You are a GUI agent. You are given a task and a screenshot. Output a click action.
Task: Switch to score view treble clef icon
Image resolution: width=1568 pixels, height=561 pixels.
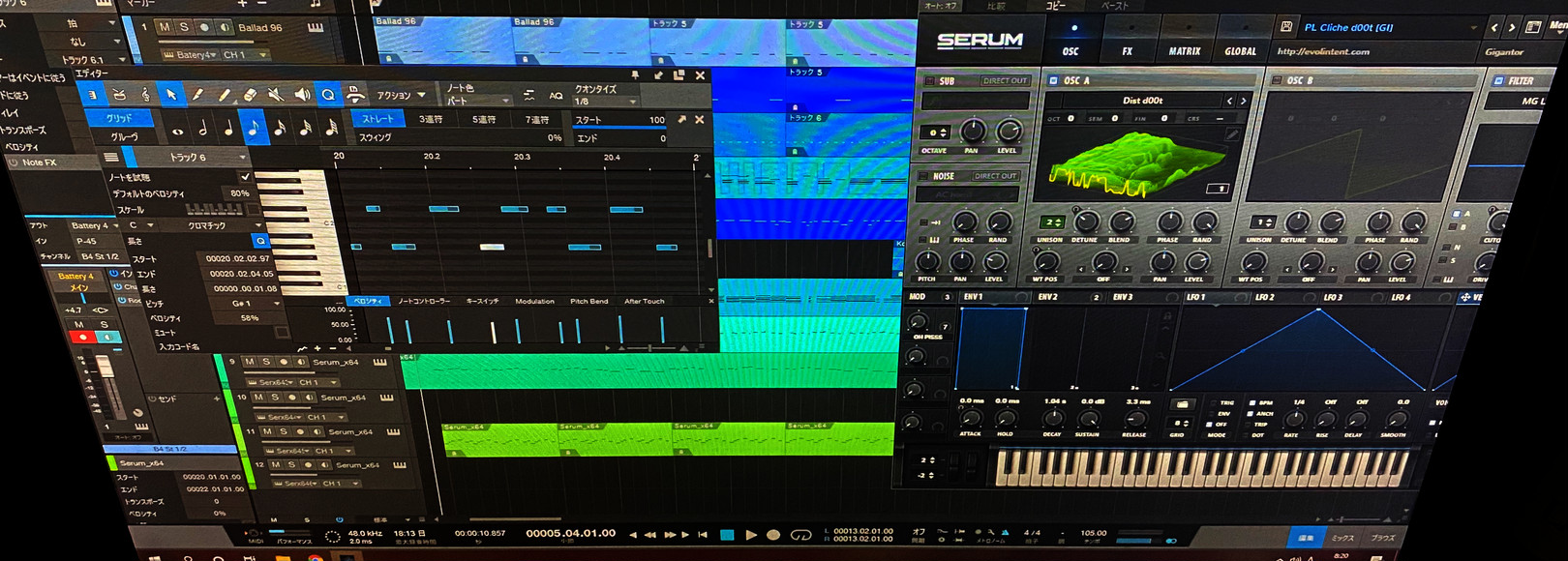click(145, 94)
